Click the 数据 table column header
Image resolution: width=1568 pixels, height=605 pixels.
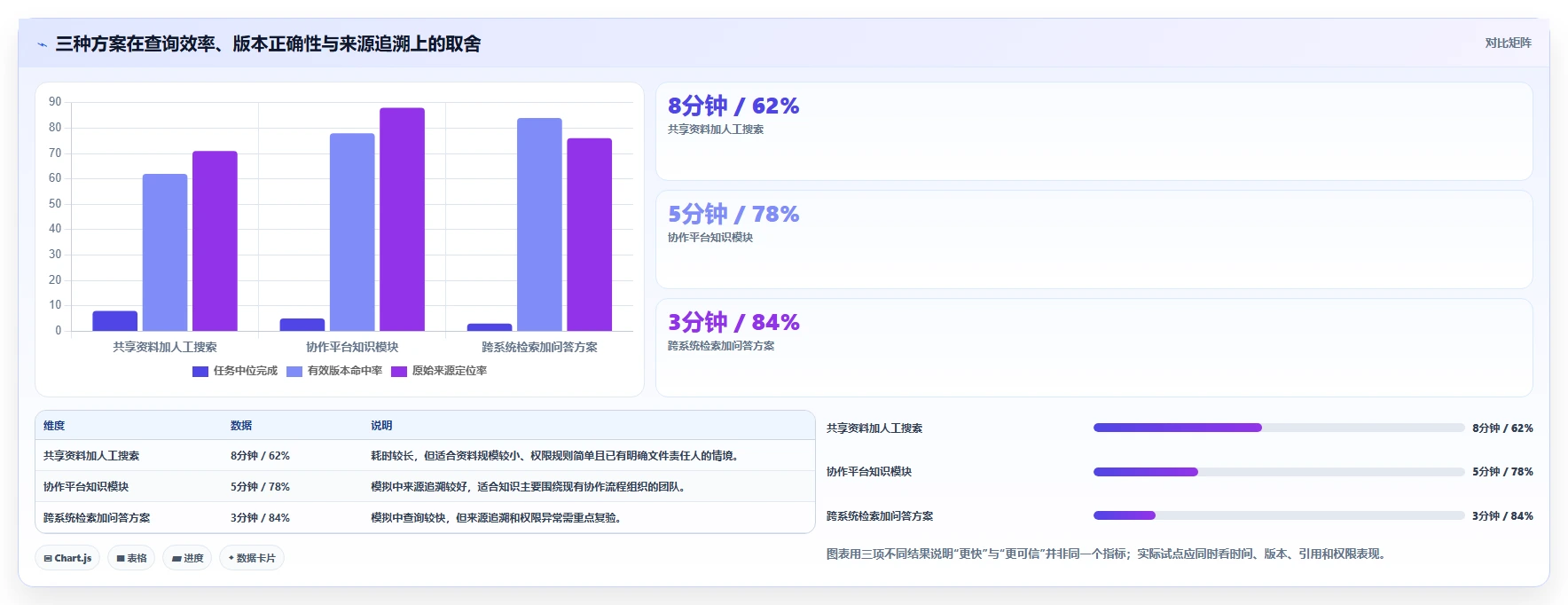click(241, 426)
